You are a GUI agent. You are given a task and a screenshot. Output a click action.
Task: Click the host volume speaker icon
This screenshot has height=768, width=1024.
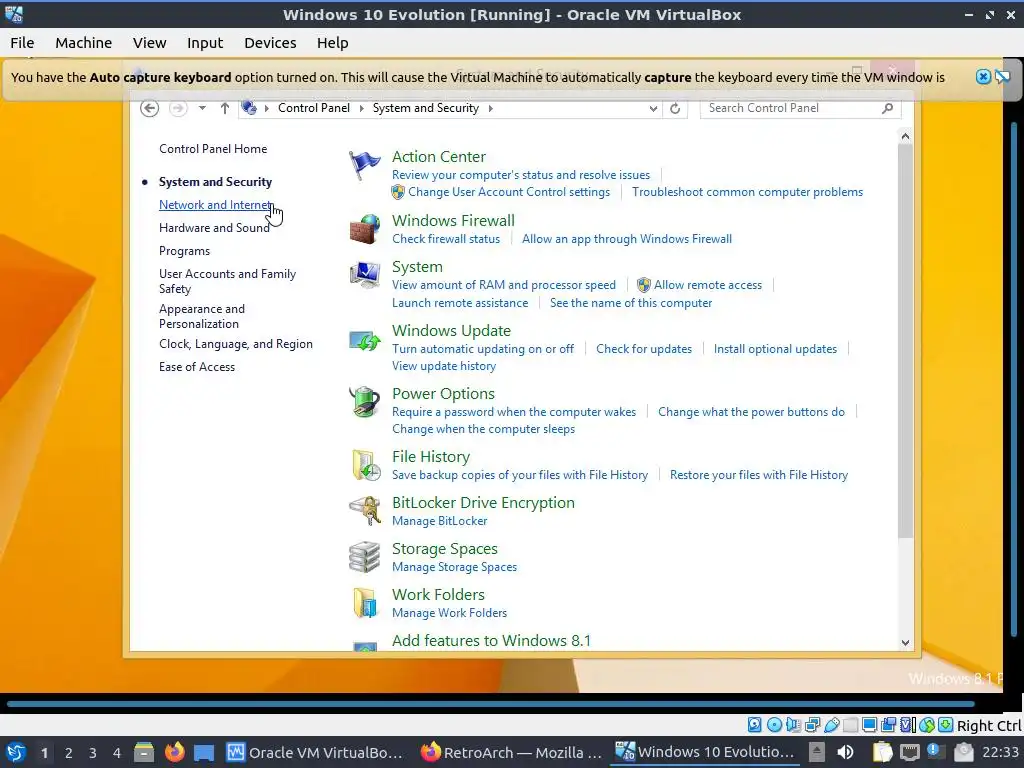[845, 752]
